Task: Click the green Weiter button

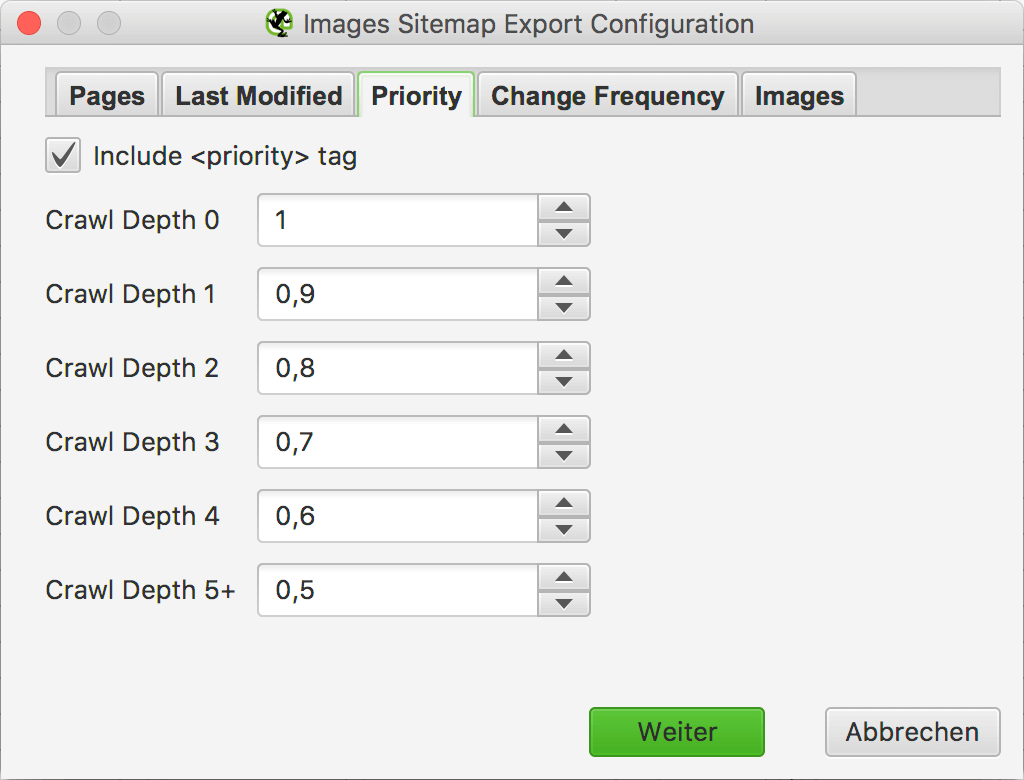Action: (x=677, y=732)
